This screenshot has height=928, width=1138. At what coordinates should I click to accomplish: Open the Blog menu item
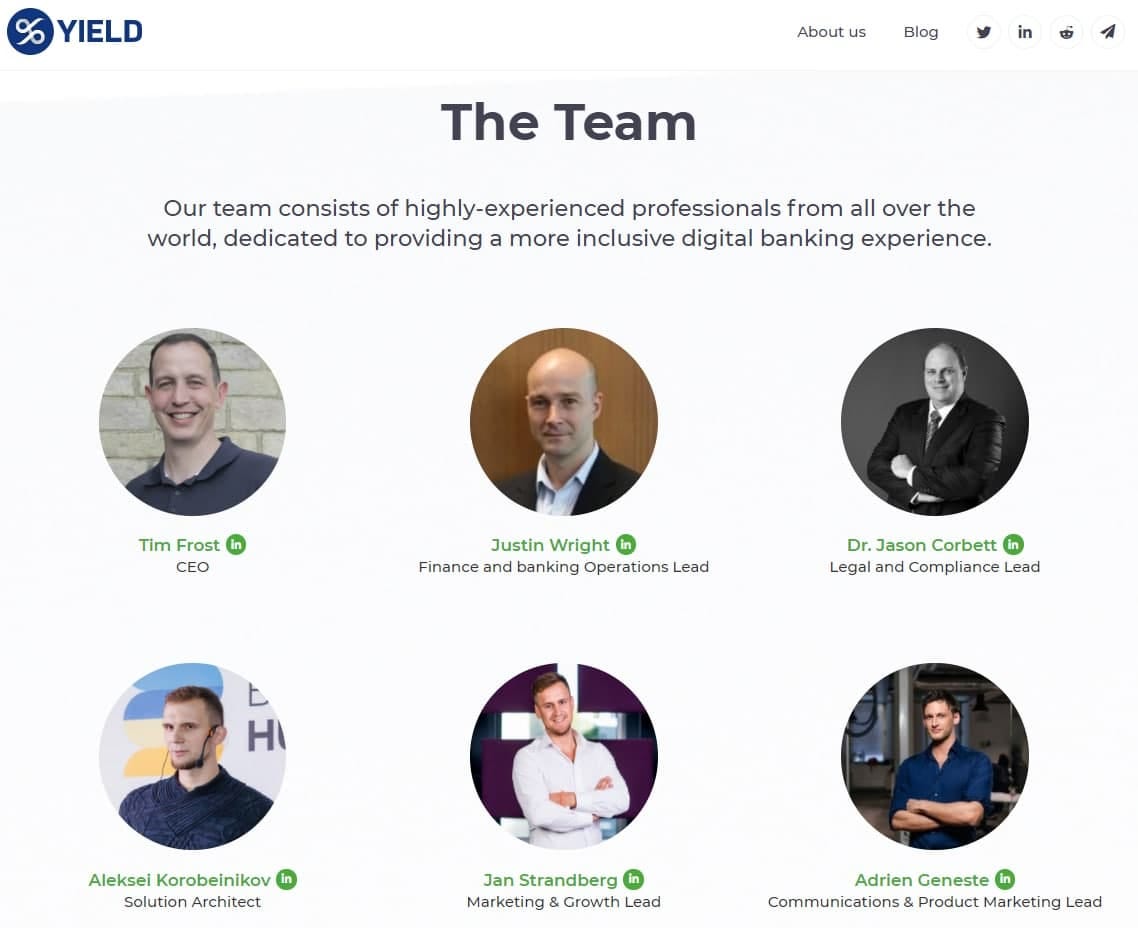(921, 32)
